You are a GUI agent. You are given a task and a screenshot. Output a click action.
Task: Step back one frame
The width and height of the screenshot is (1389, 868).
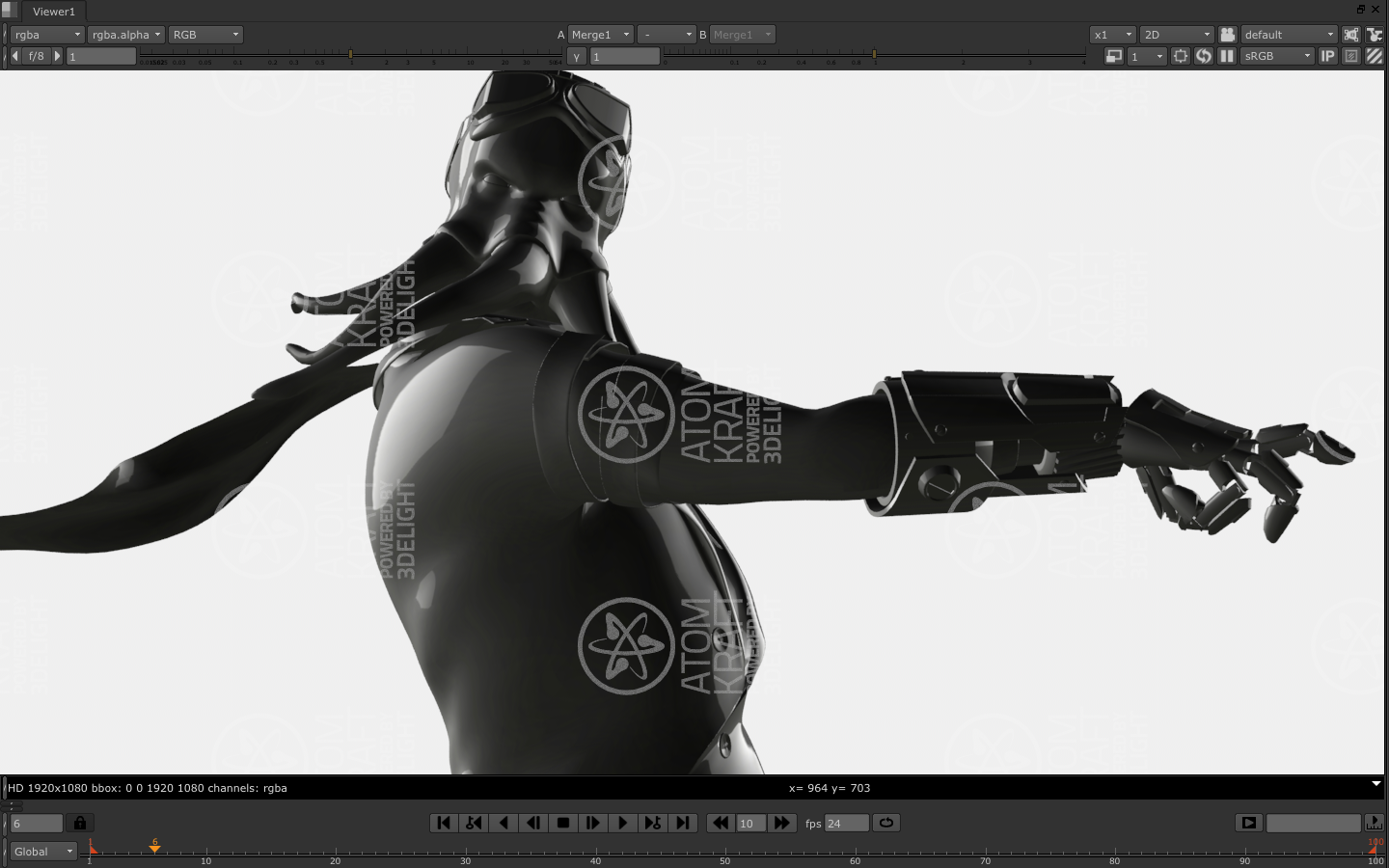(533, 823)
